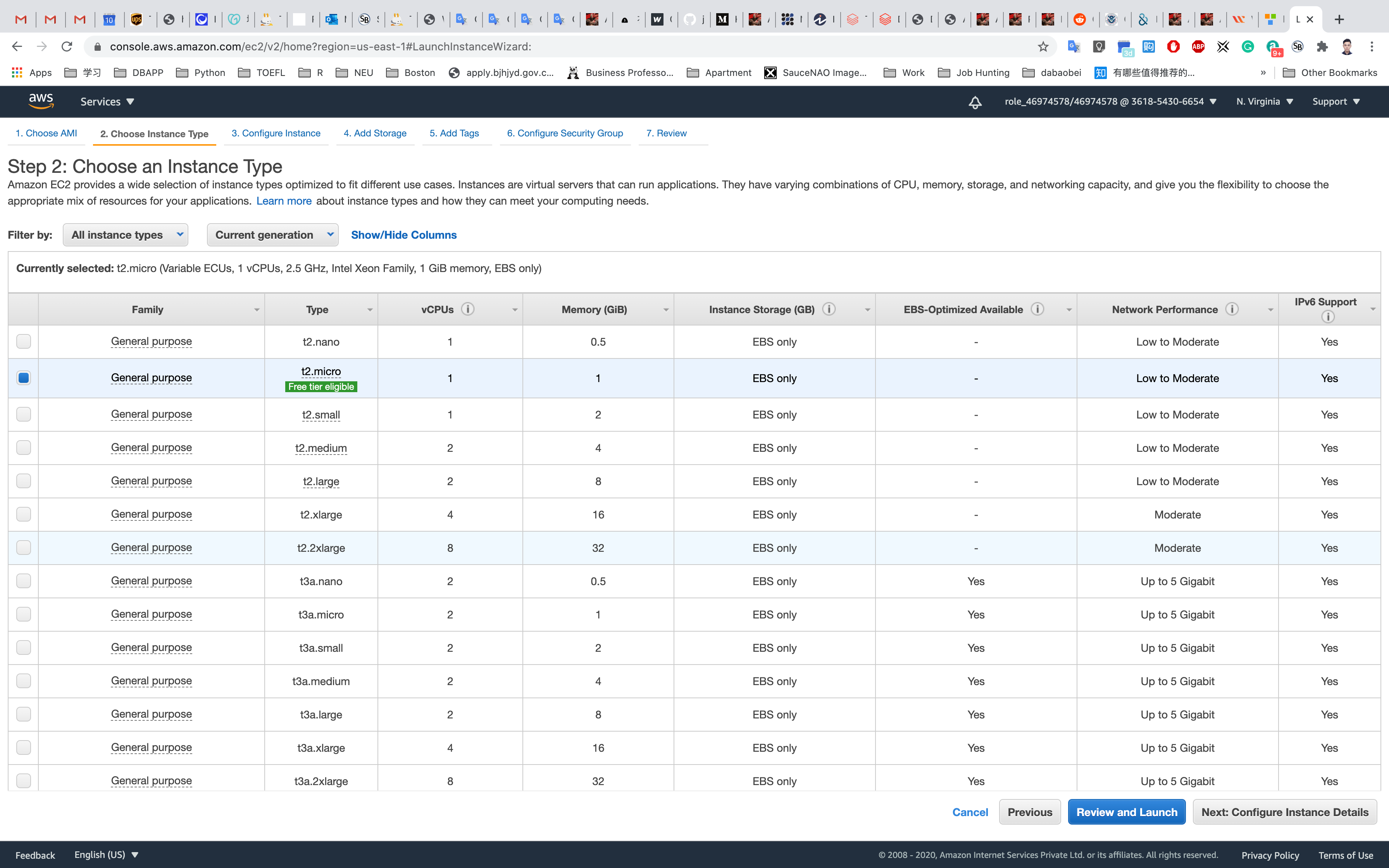Screen dimensions: 1389x868
Task: Click the vCPUs column info icon
Action: pos(468,310)
